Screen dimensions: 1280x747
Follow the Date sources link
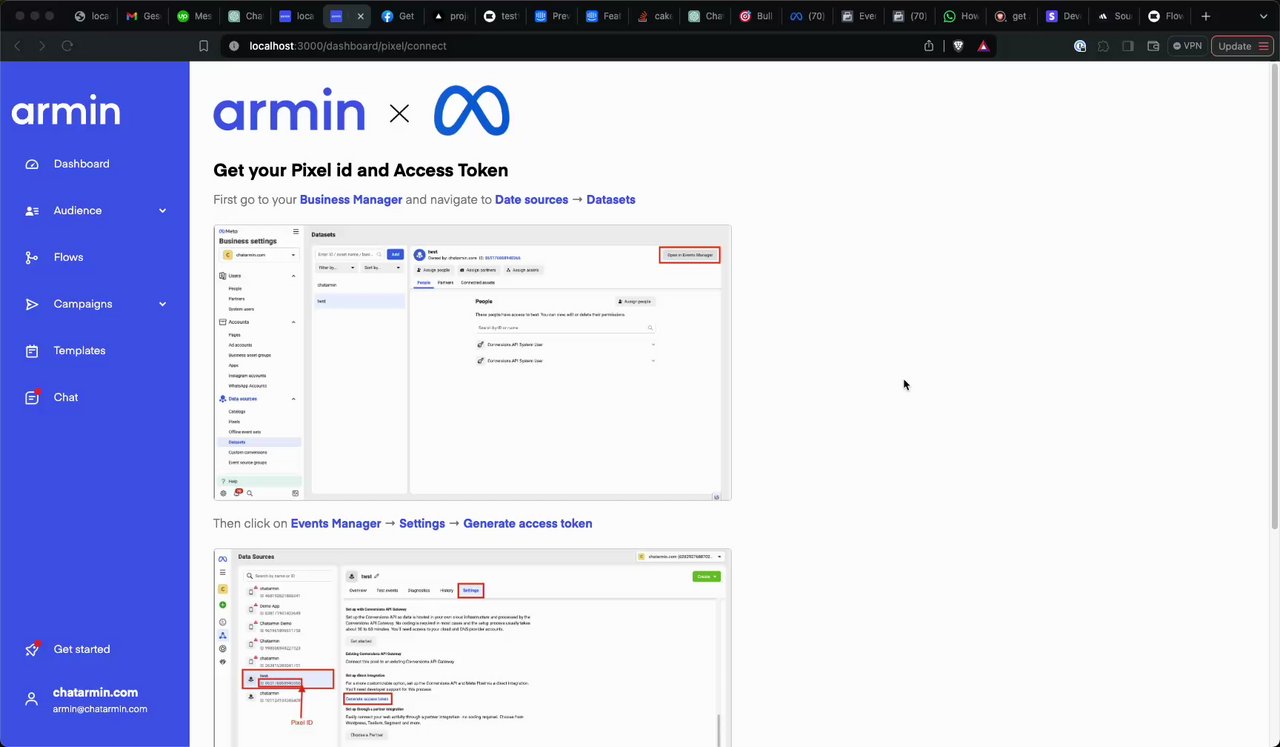click(x=531, y=200)
